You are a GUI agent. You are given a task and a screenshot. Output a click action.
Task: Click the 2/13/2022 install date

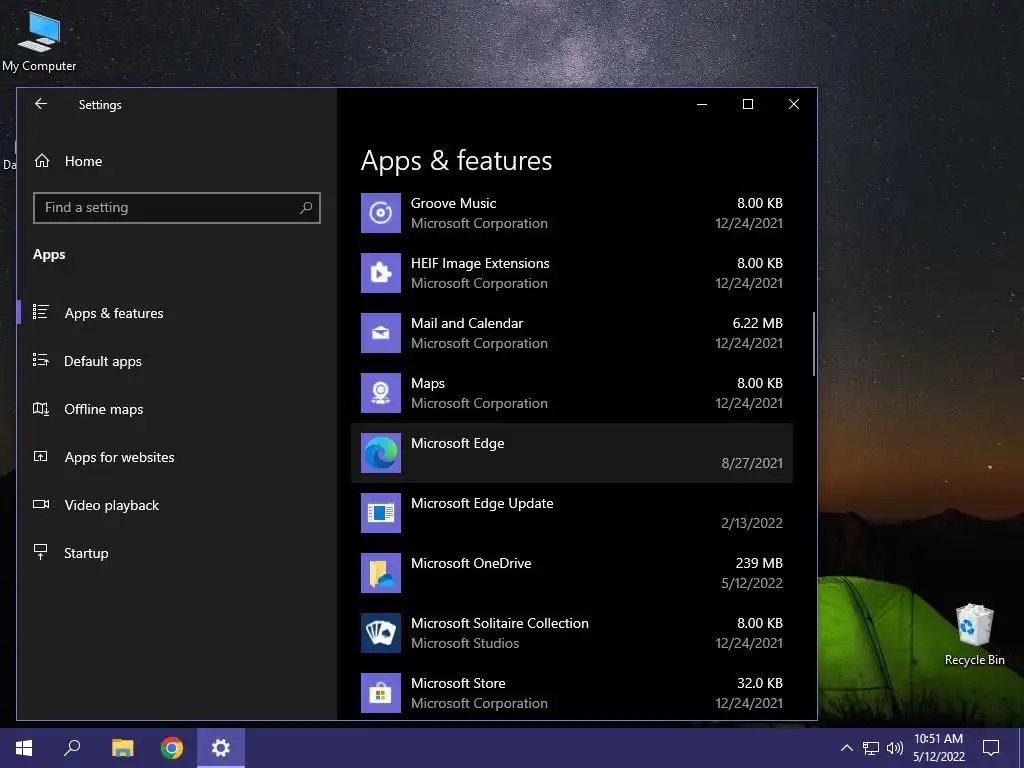(752, 523)
